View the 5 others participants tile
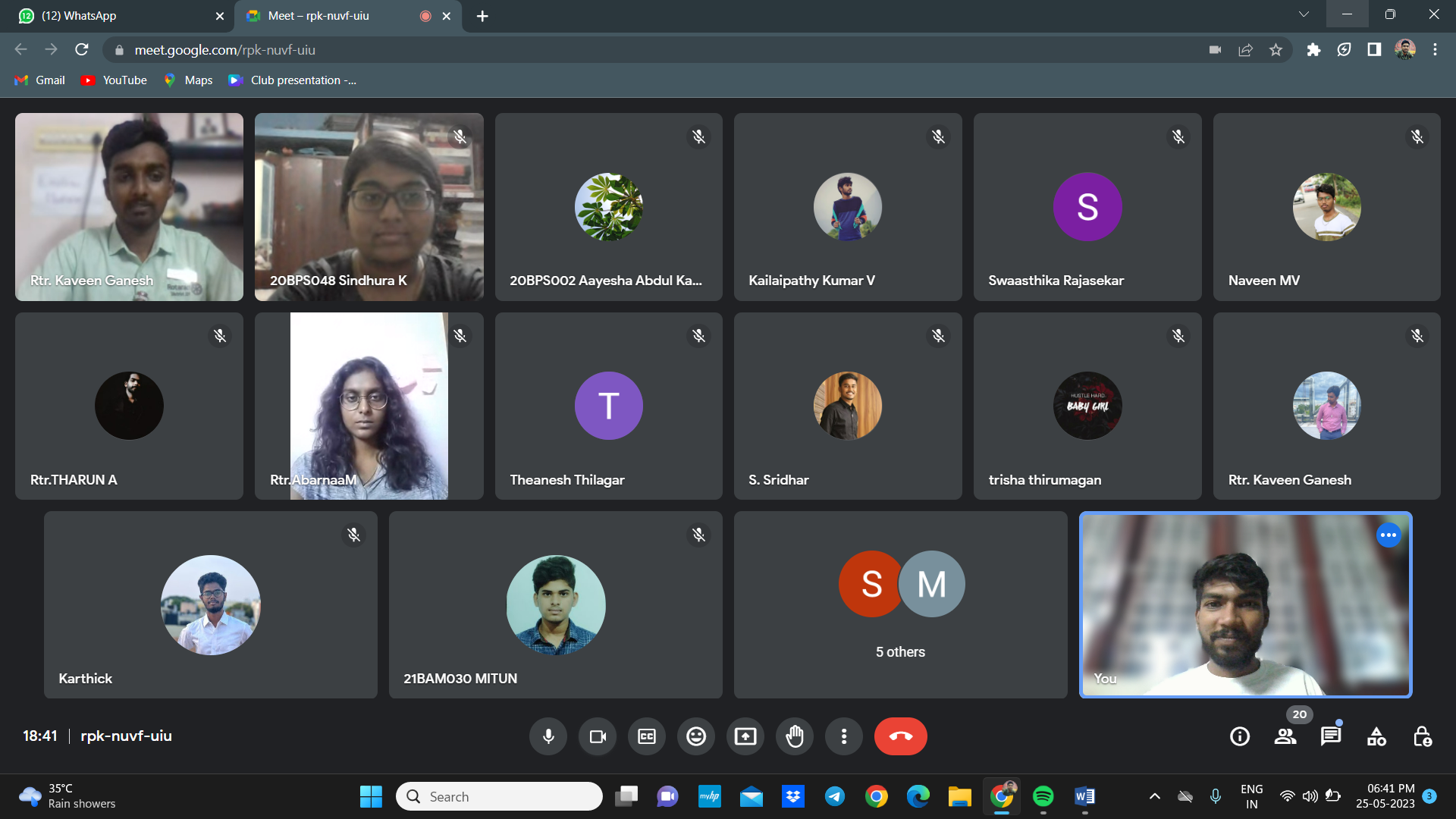This screenshot has width=1456, height=819. pyautogui.click(x=900, y=604)
